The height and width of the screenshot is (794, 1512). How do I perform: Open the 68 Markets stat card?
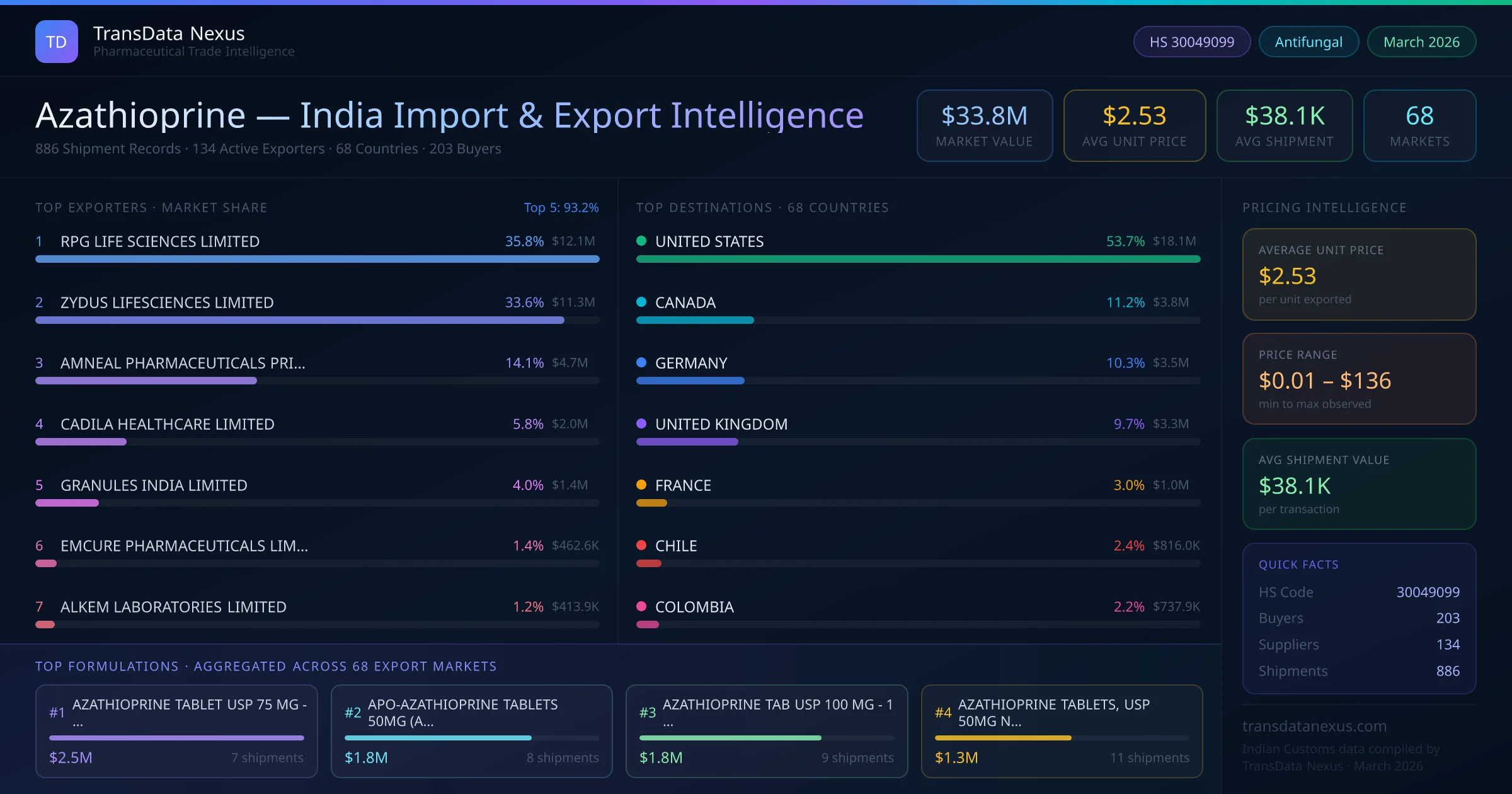click(1419, 125)
